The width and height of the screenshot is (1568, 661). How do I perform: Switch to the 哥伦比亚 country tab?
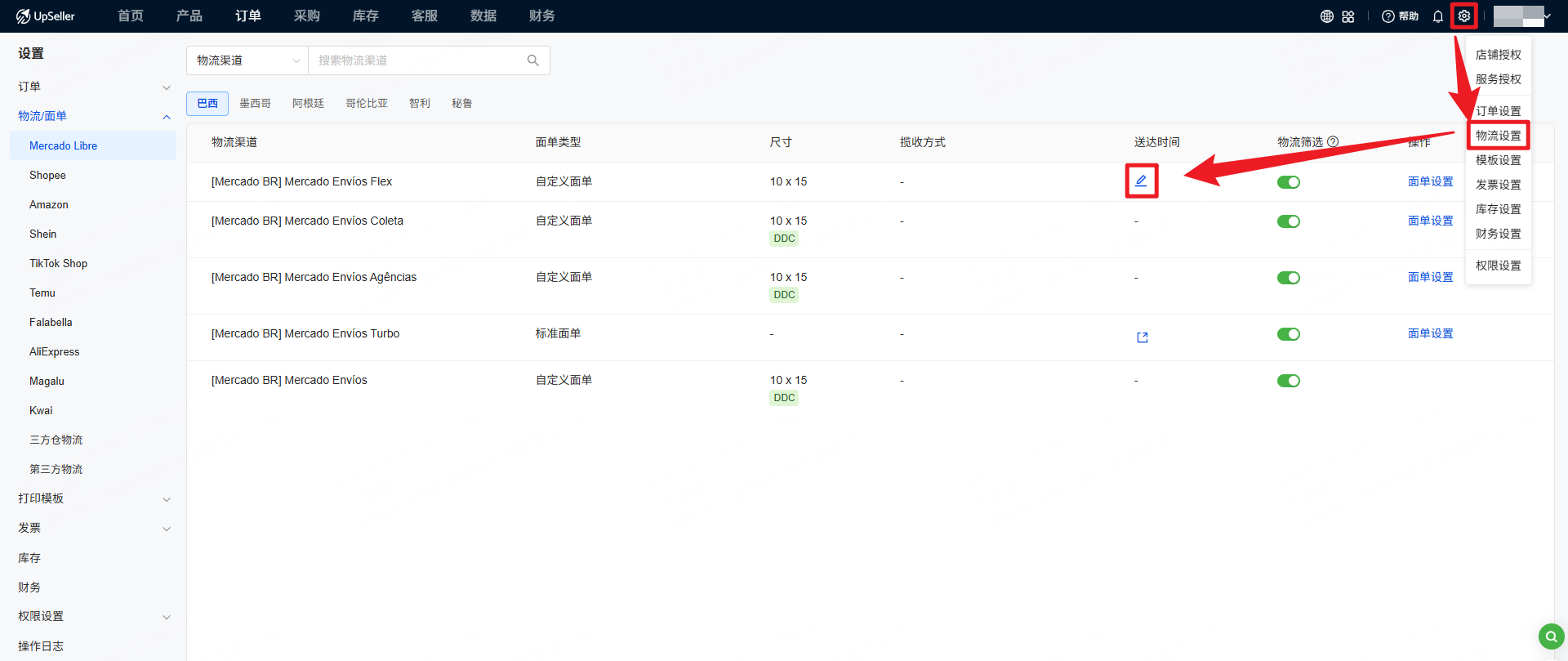click(367, 103)
